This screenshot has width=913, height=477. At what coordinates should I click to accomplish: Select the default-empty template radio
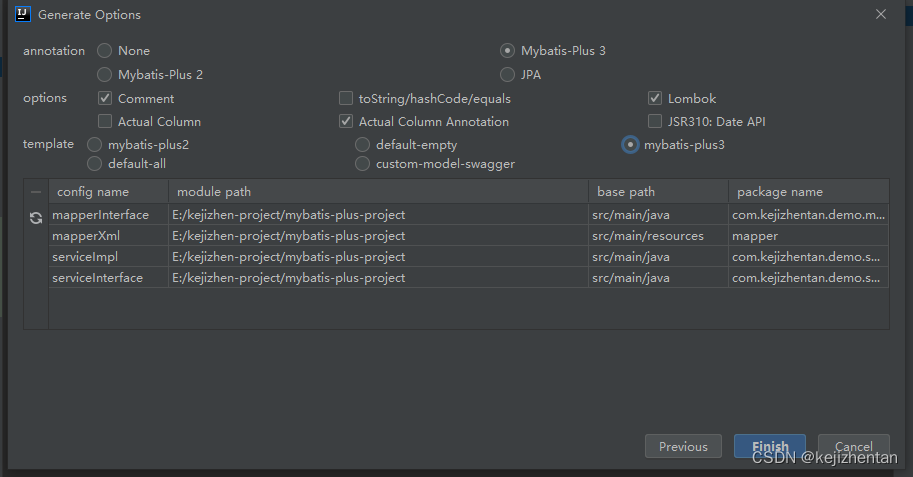coord(362,144)
